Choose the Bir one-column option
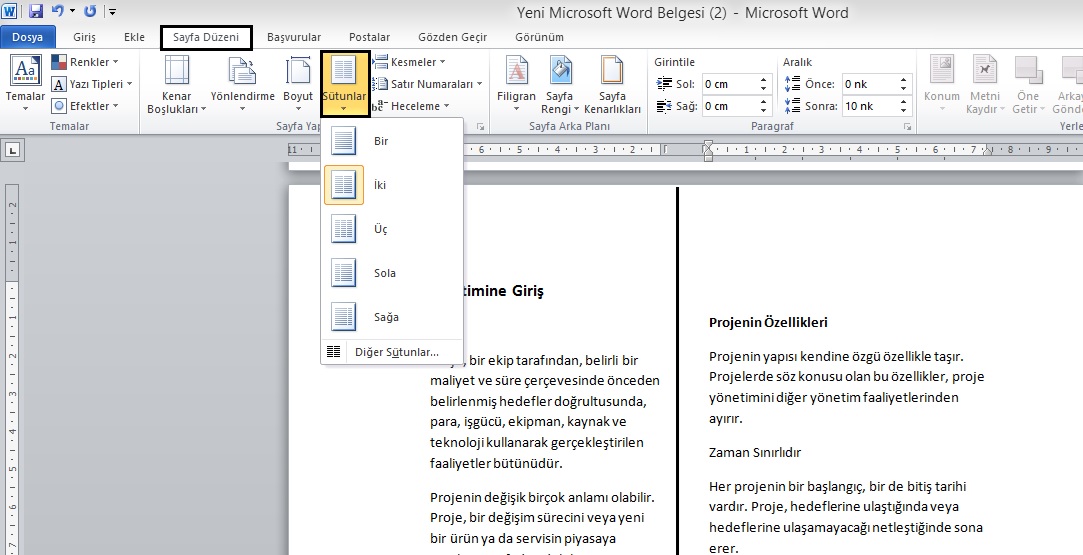The width and height of the screenshot is (1083, 555). click(x=392, y=141)
